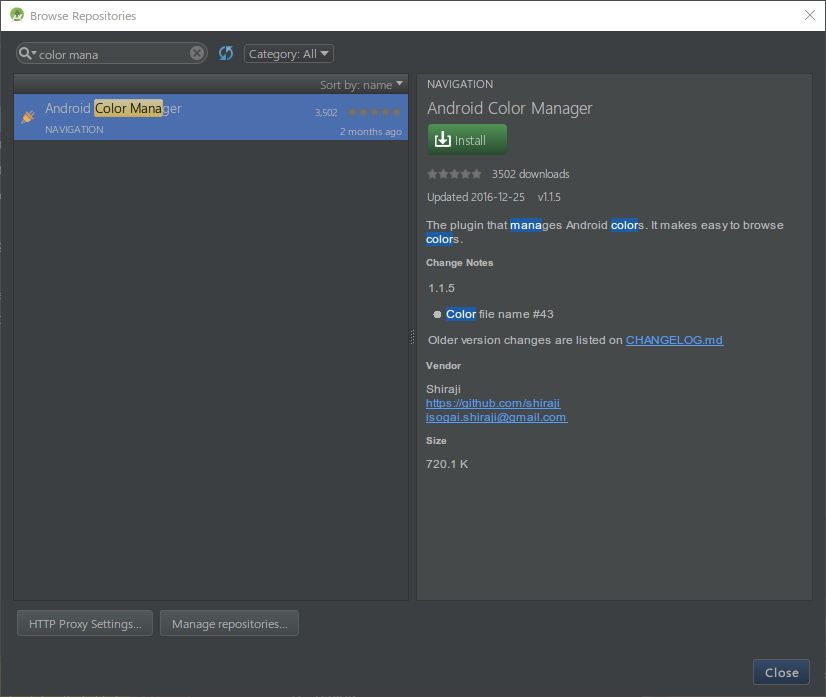Open the CHANGELOG.md link
The width and height of the screenshot is (826, 697).
coord(674,340)
